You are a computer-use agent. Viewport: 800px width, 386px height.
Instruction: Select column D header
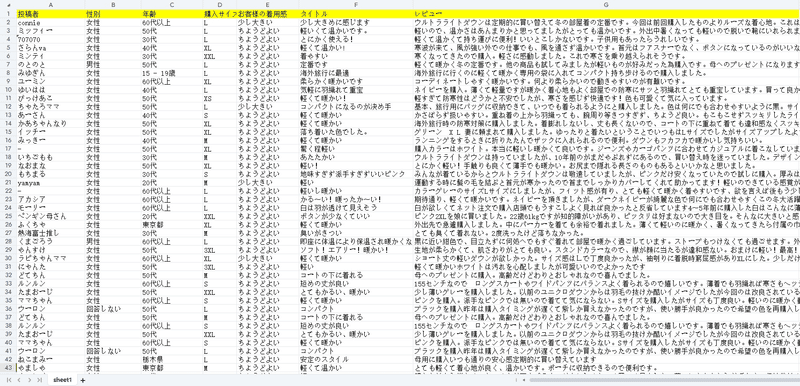(219, 4)
